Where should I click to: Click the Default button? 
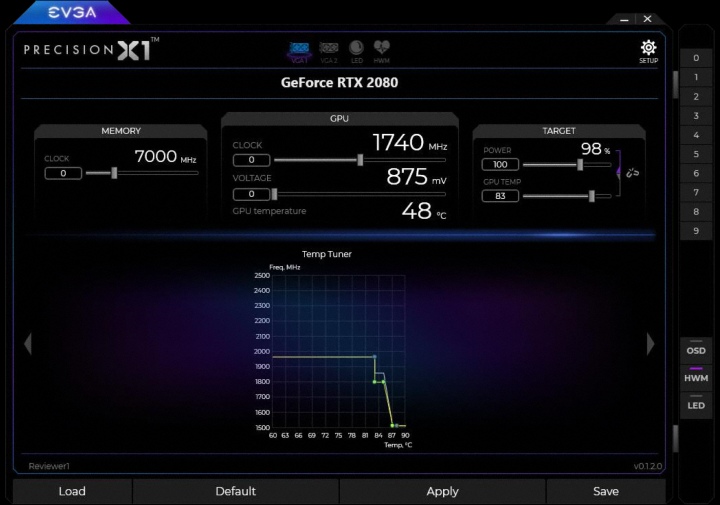[236, 491]
